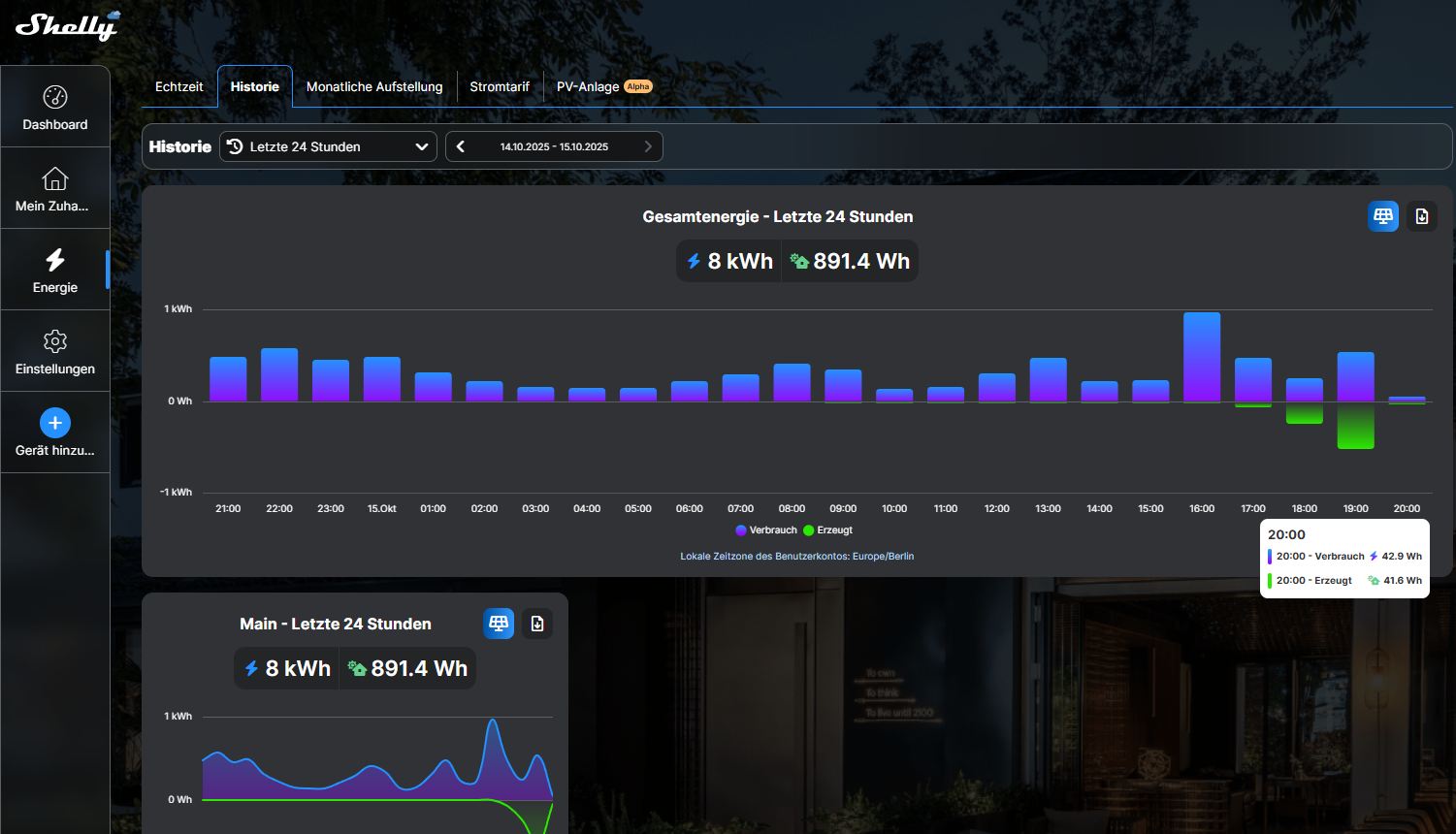Go to next date range arrow
The image size is (1456, 834).
(x=648, y=146)
